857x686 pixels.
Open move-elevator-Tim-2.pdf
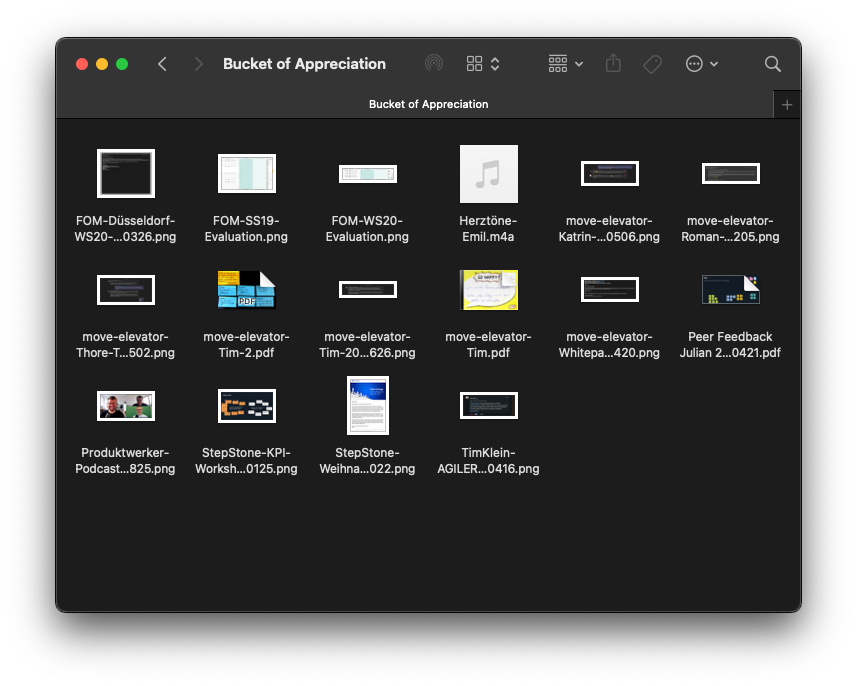(246, 289)
